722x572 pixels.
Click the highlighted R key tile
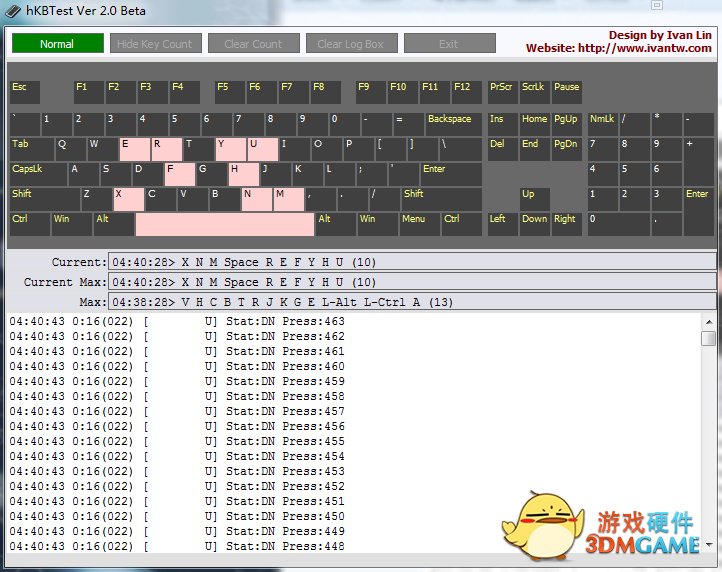pyautogui.click(x=167, y=149)
